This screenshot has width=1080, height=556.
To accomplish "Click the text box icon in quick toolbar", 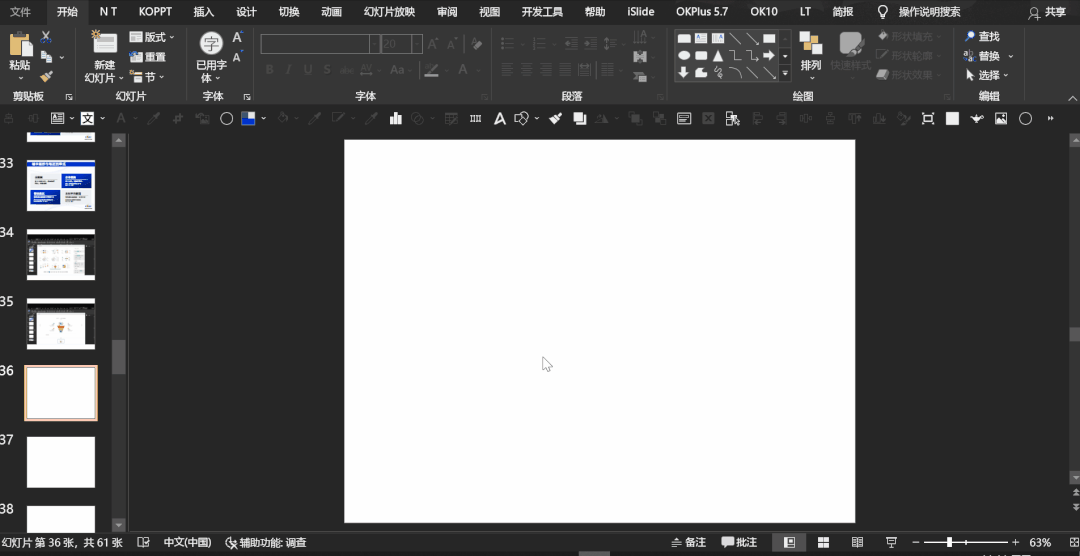I will pyautogui.click(x=57, y=119).
